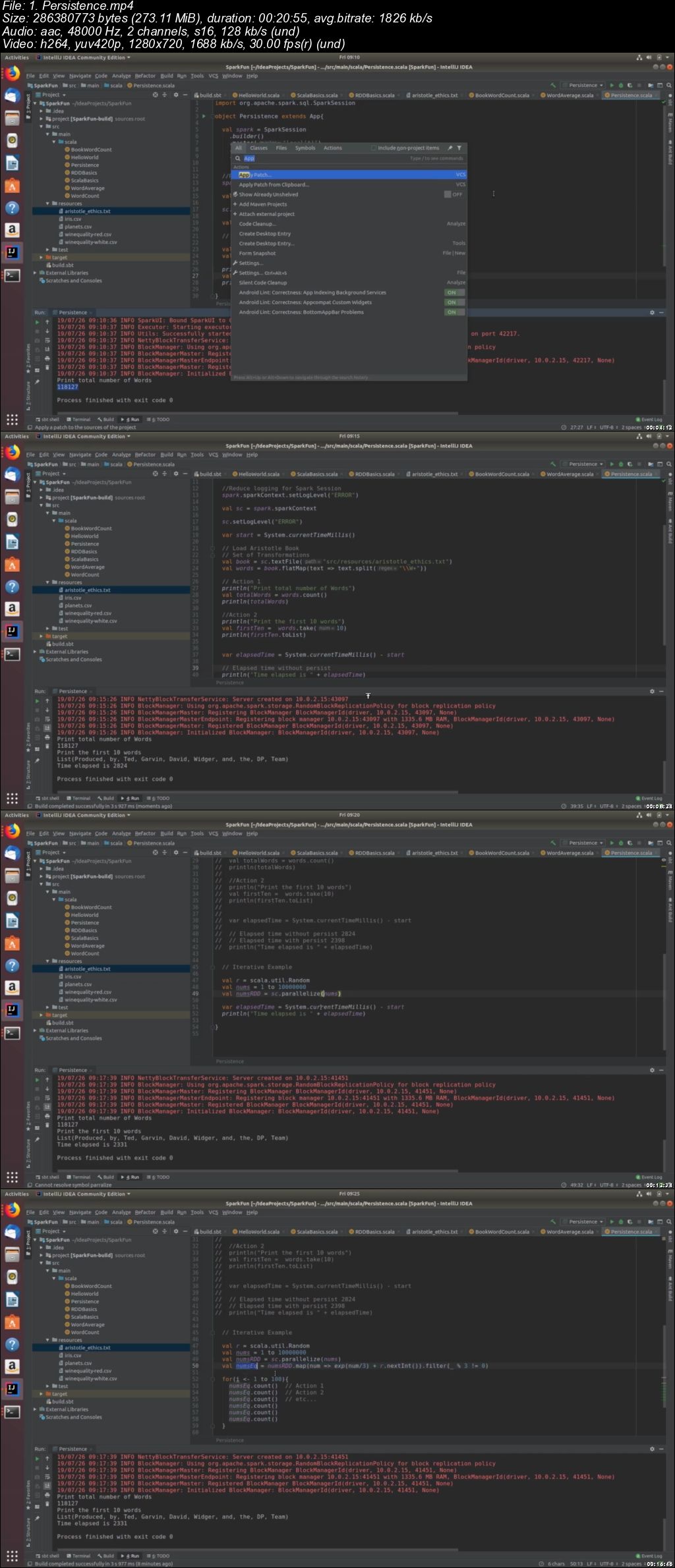This screenshot has width=675, height=1568.
Task: Pin the Search Everywhere popup
Action: coord(450,148)
